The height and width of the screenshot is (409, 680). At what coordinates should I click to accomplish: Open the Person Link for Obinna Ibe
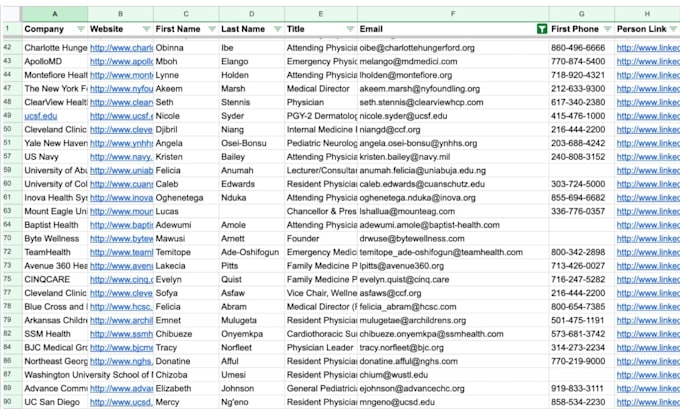648,48
